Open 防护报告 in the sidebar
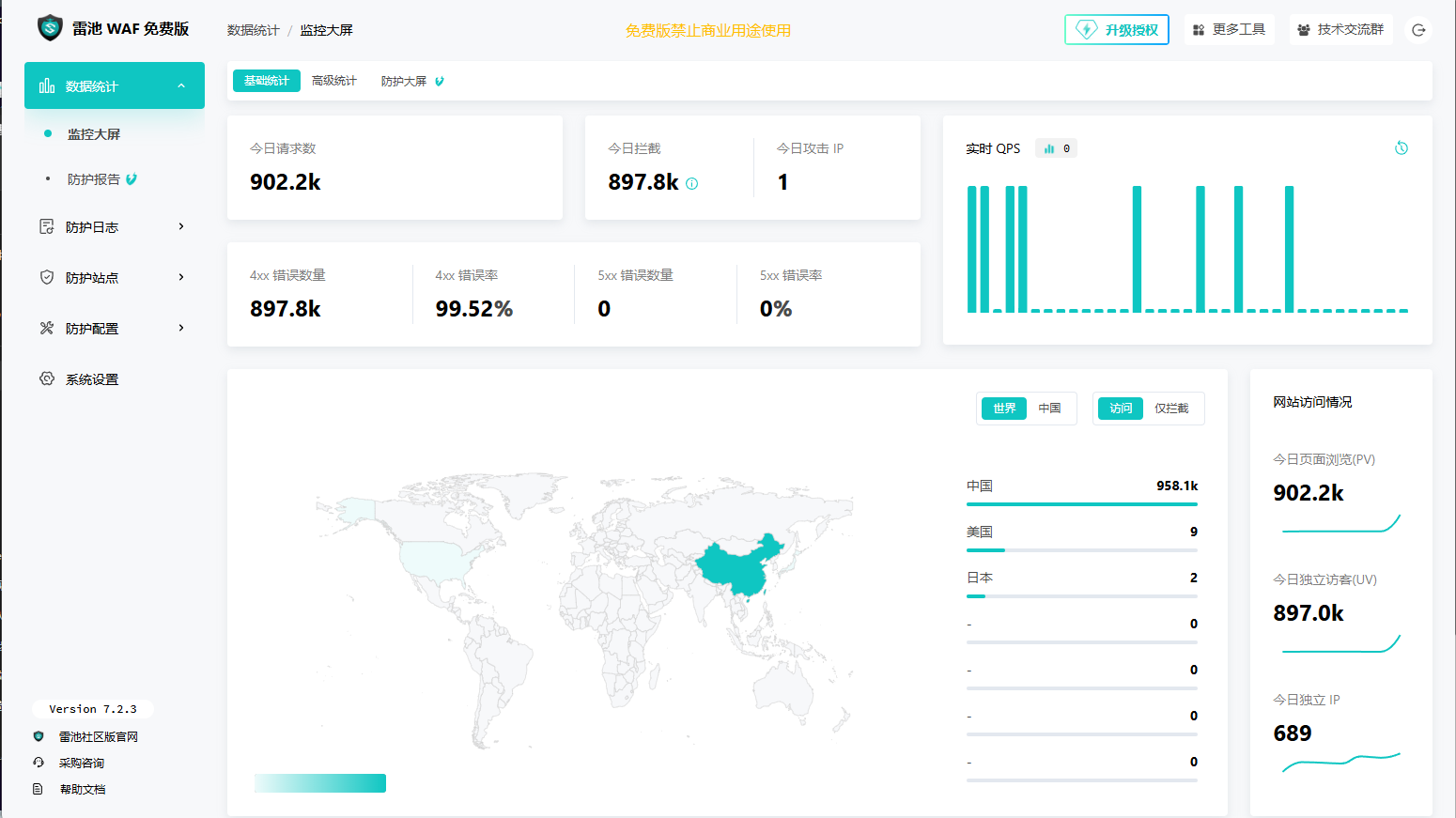This screenshot has height=818, width=1456. pyautogui.click(x=94, y=179)
